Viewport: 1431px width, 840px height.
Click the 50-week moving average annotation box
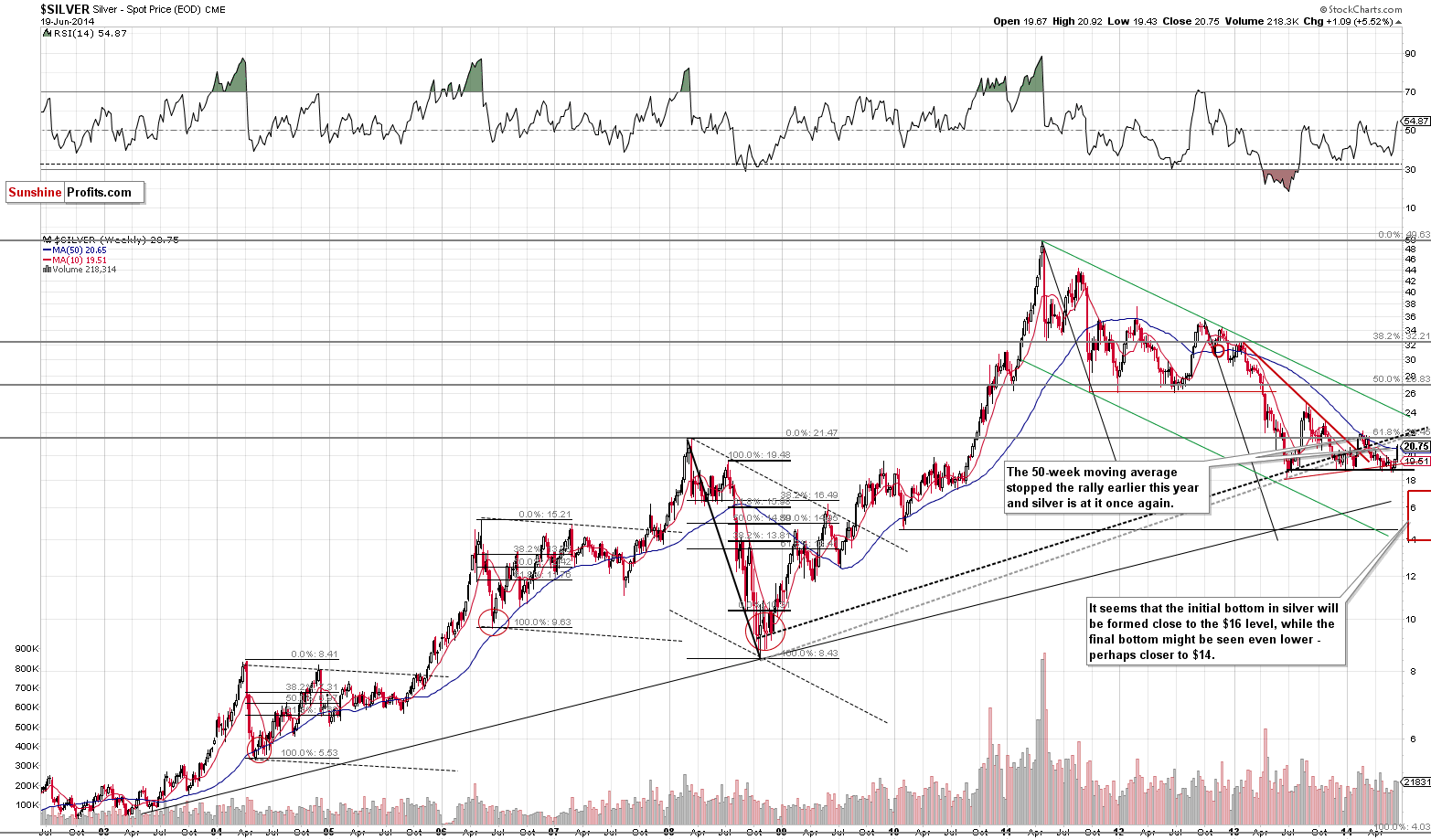[1106, 488]
